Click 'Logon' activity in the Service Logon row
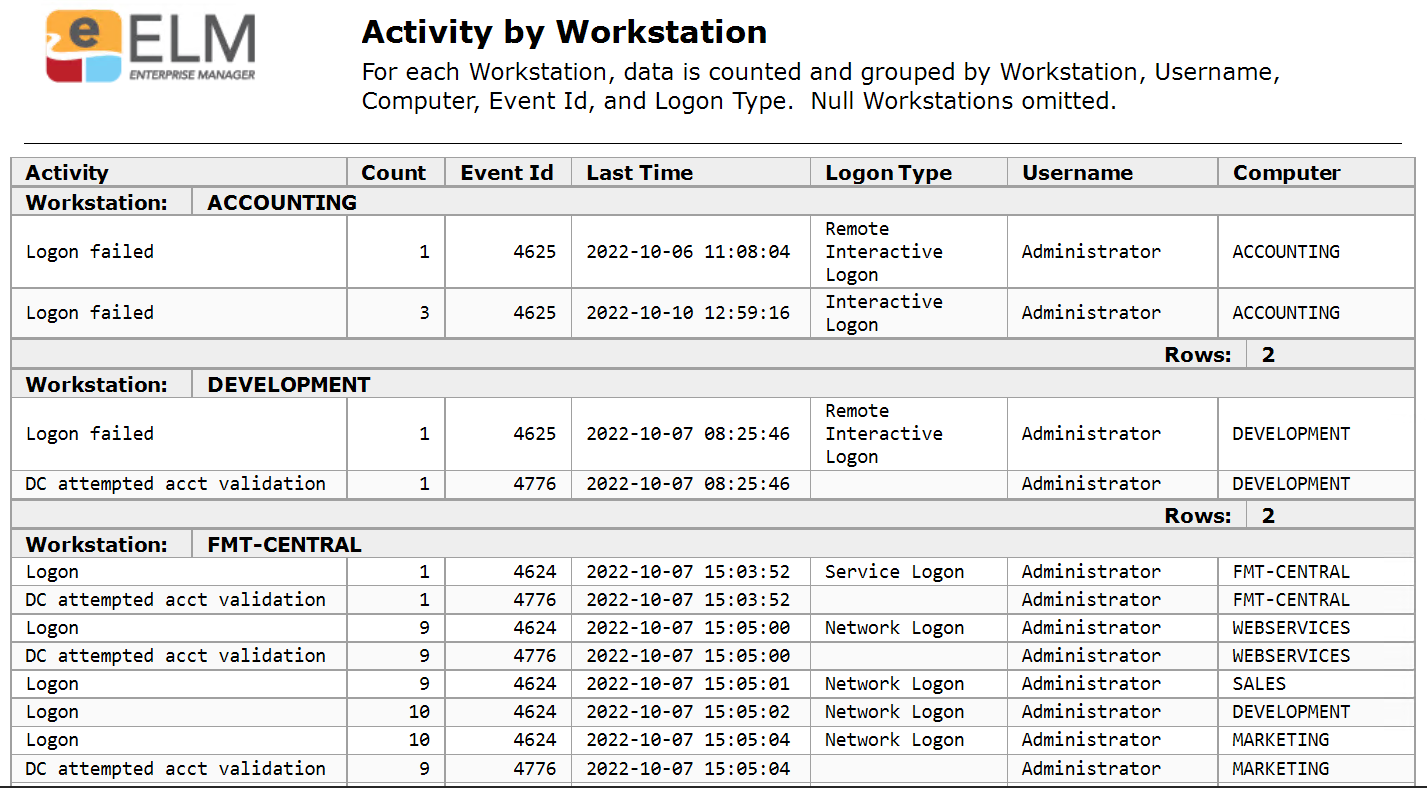Image resolution: width=1427 pixels, height=788 pixels. [52, 572]
